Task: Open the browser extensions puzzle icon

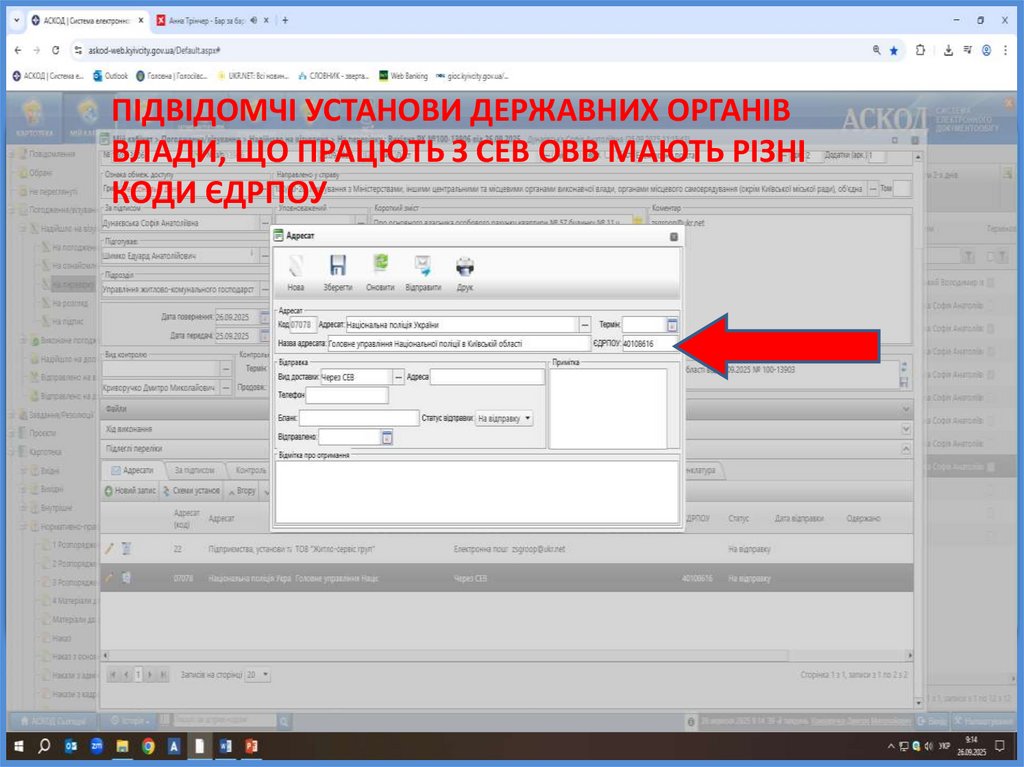Action: (920, 50)
